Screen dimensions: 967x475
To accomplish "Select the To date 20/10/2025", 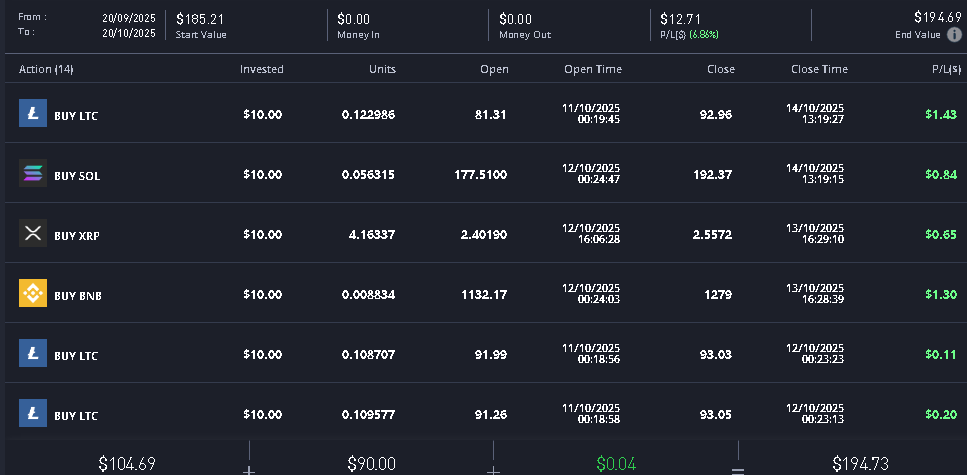I will pyautogui.click(x=129, y=32).
